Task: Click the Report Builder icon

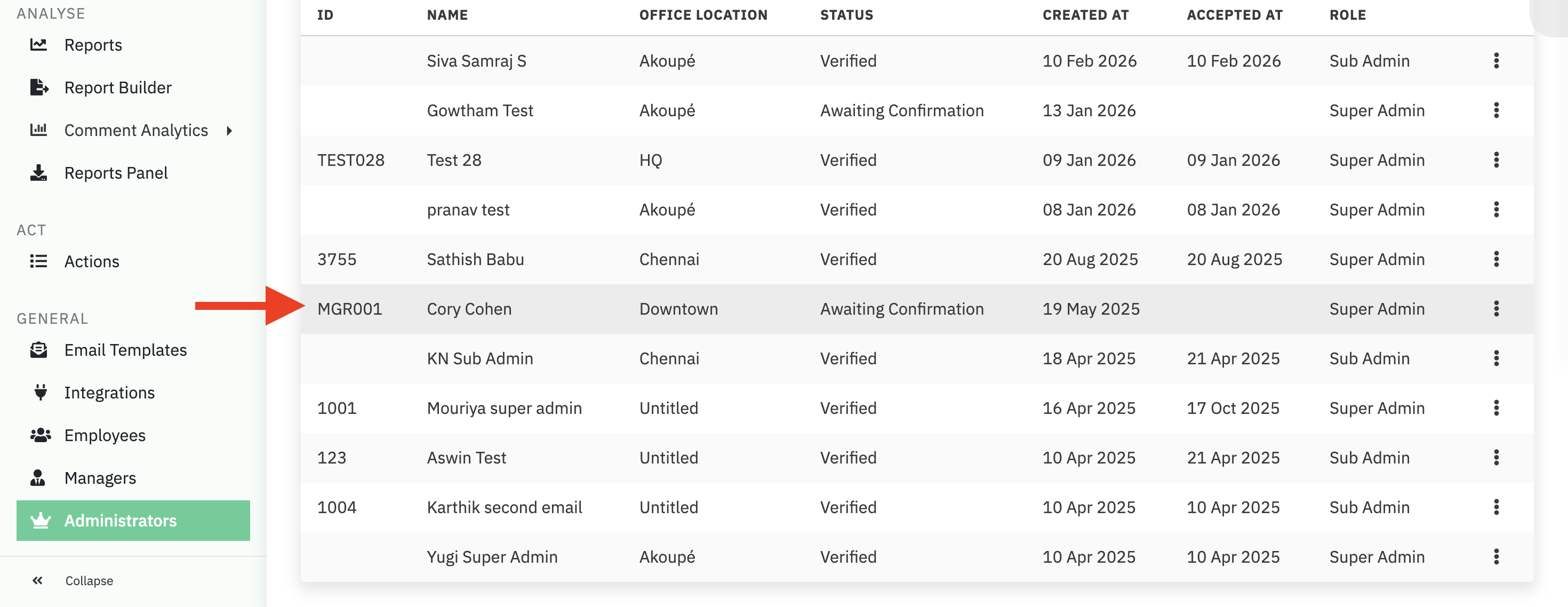Action: coord(39,87)
